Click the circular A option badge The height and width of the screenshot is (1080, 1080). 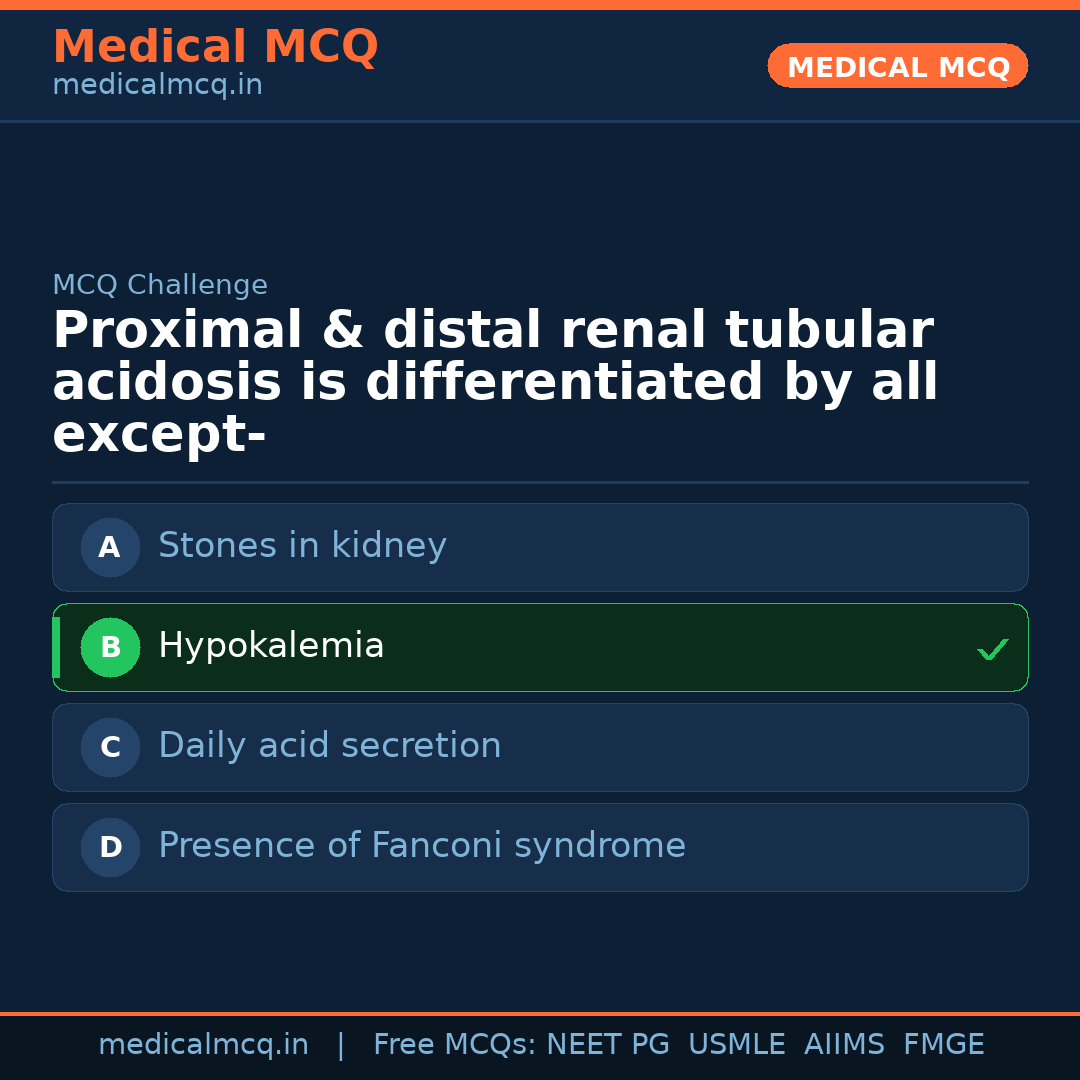pos(110,547)
